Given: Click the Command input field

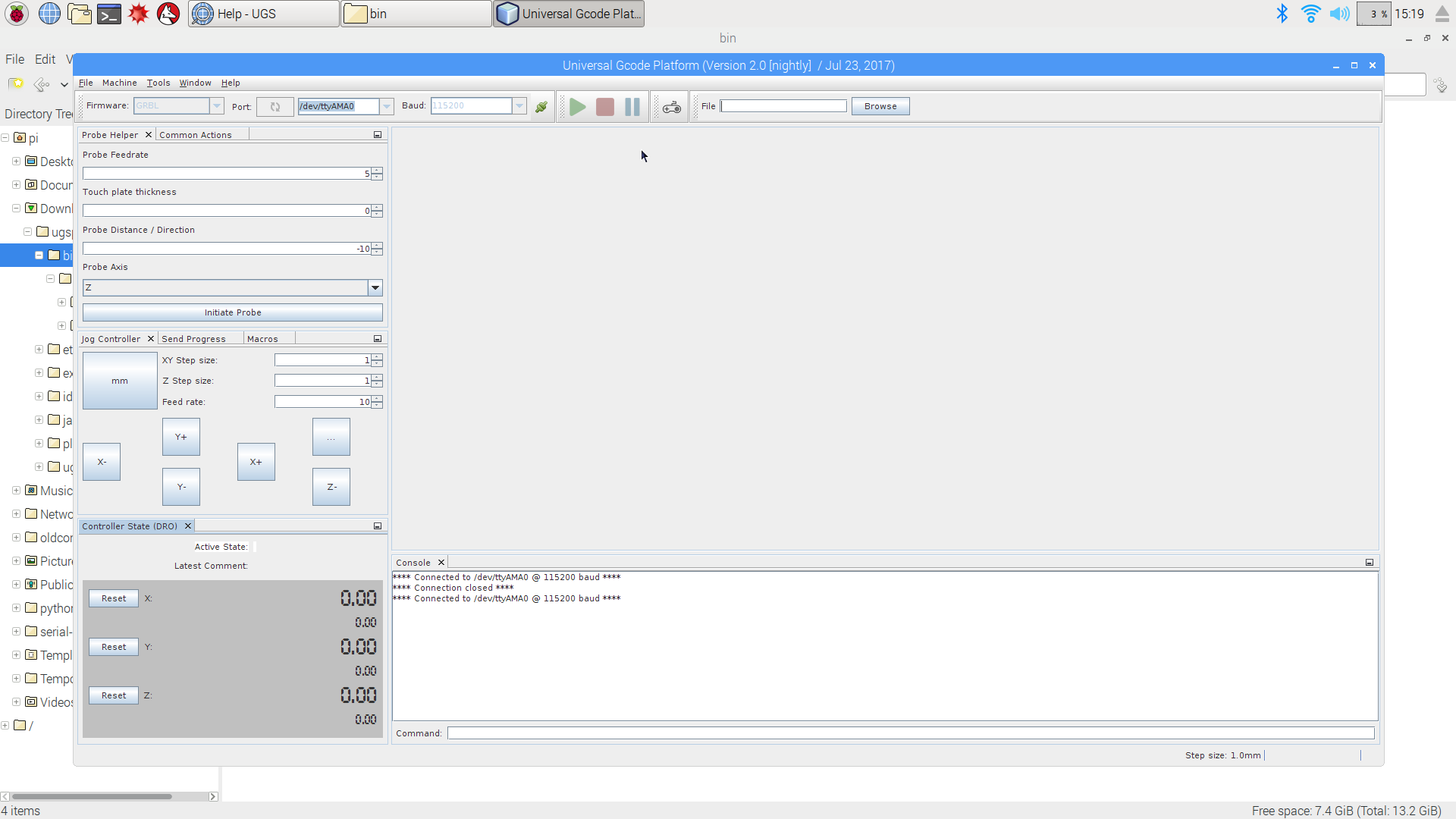Looking at the screenshot, I should 911,733.
